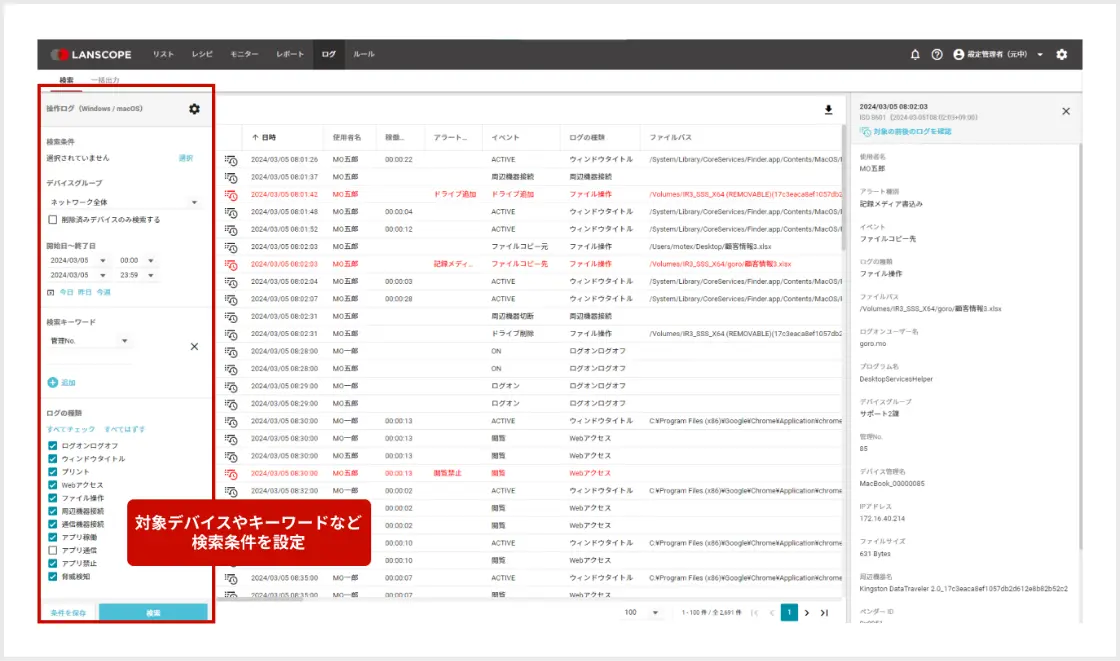Open the settings gear in top bar

(1061, 54)
